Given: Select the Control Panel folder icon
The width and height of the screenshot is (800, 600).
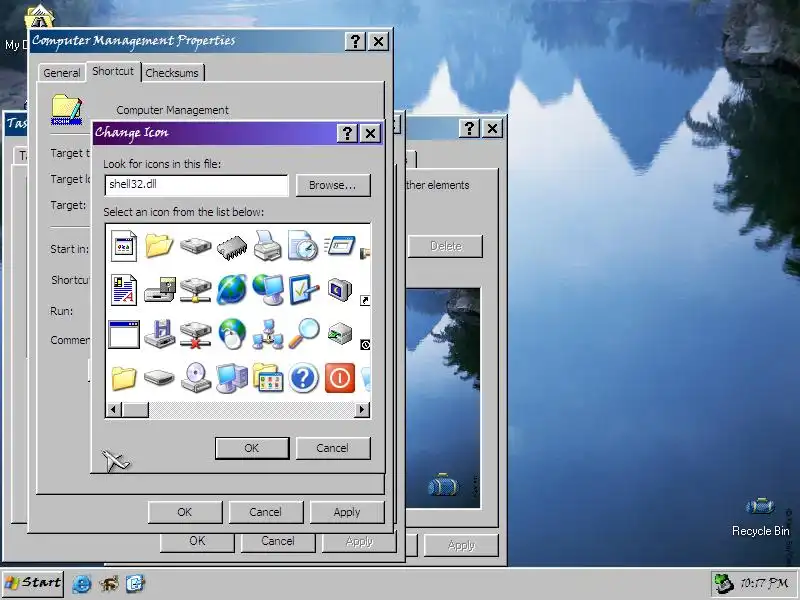Looking at the screenshot, I should coord(268,378).
